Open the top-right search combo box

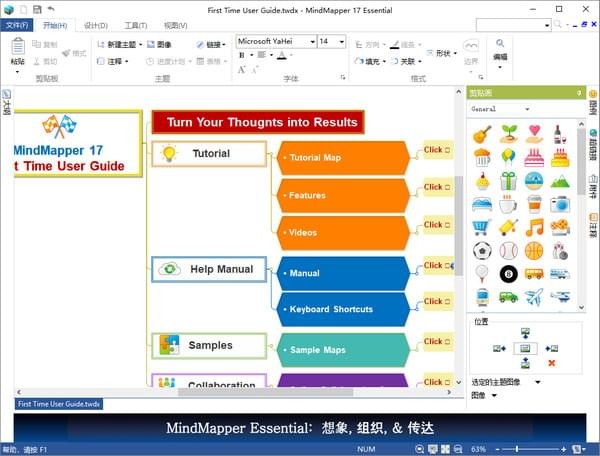[x=514, y=25]
